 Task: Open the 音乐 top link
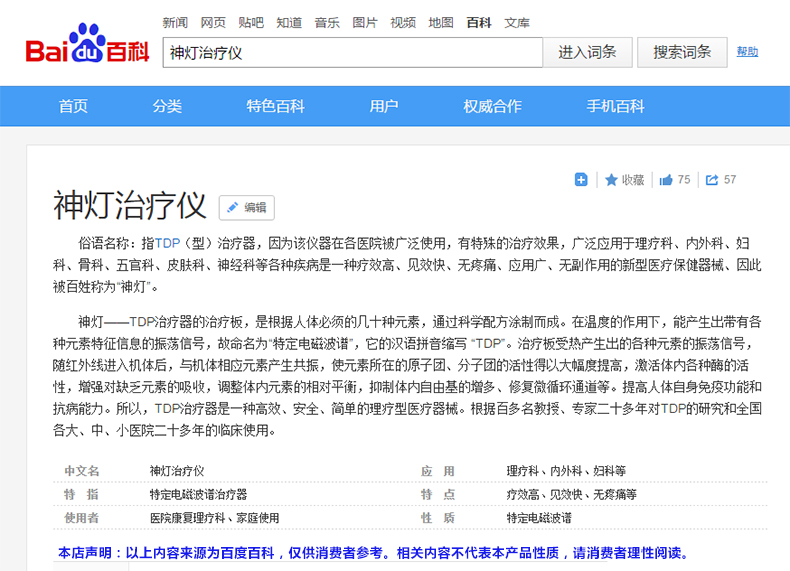[x=327, y=23]
